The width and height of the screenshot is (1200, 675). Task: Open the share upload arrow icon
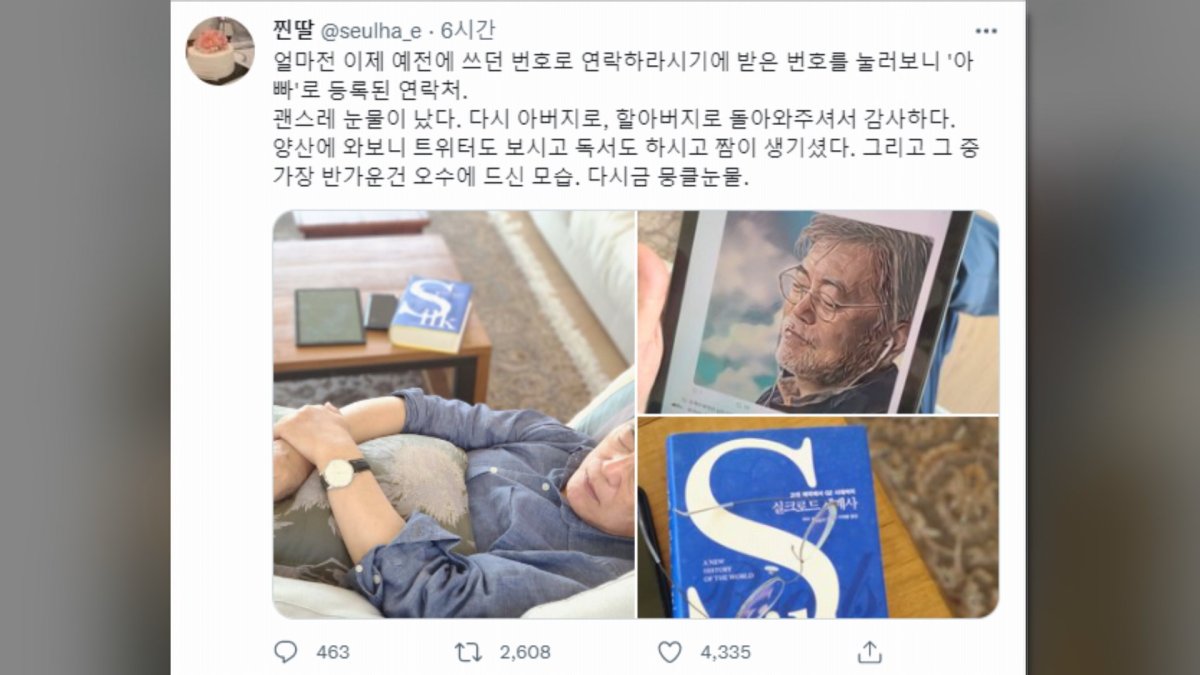(x=870, y=652)
